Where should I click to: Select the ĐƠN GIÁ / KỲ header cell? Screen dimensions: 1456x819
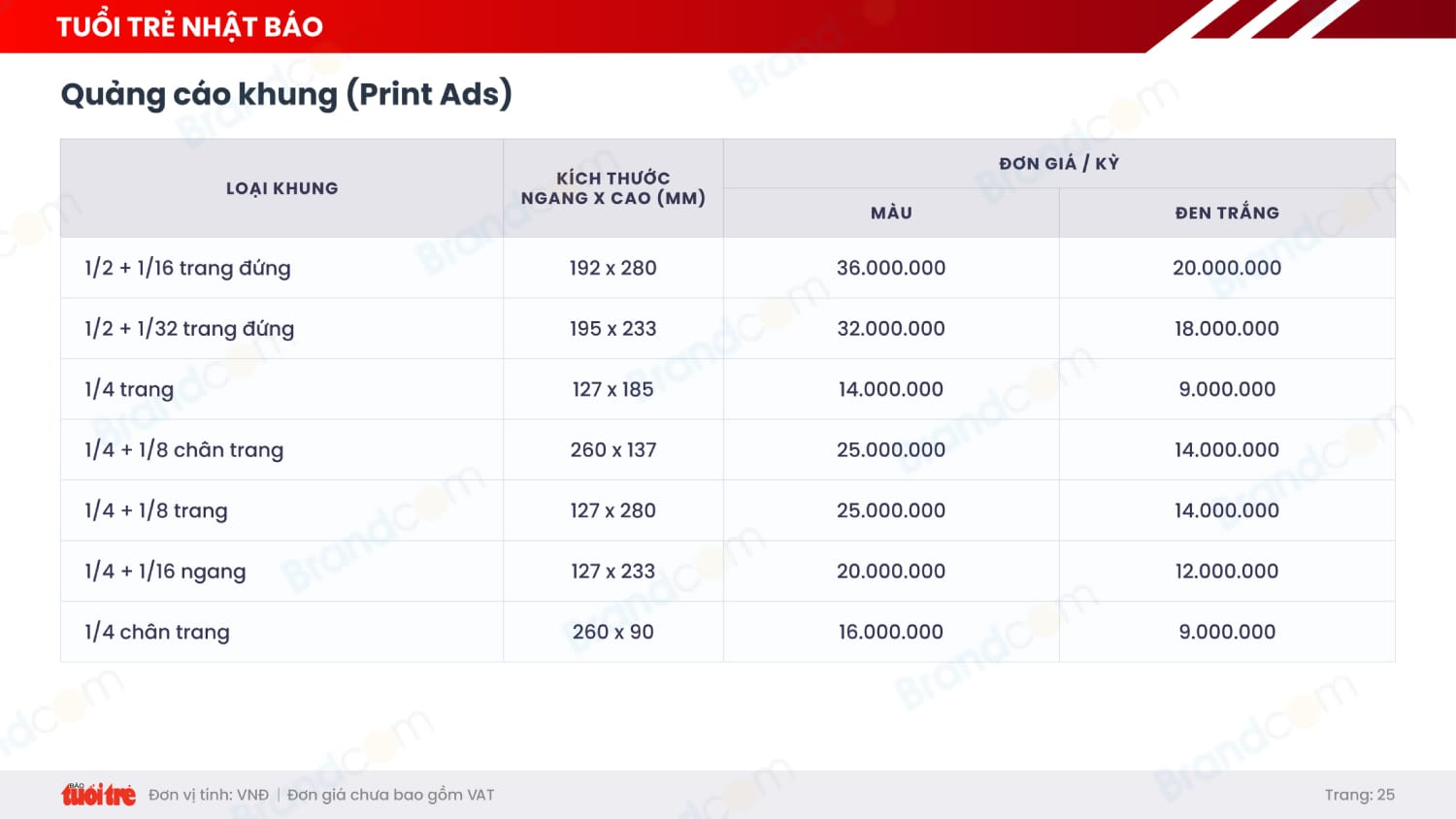tap(1058, 163)
